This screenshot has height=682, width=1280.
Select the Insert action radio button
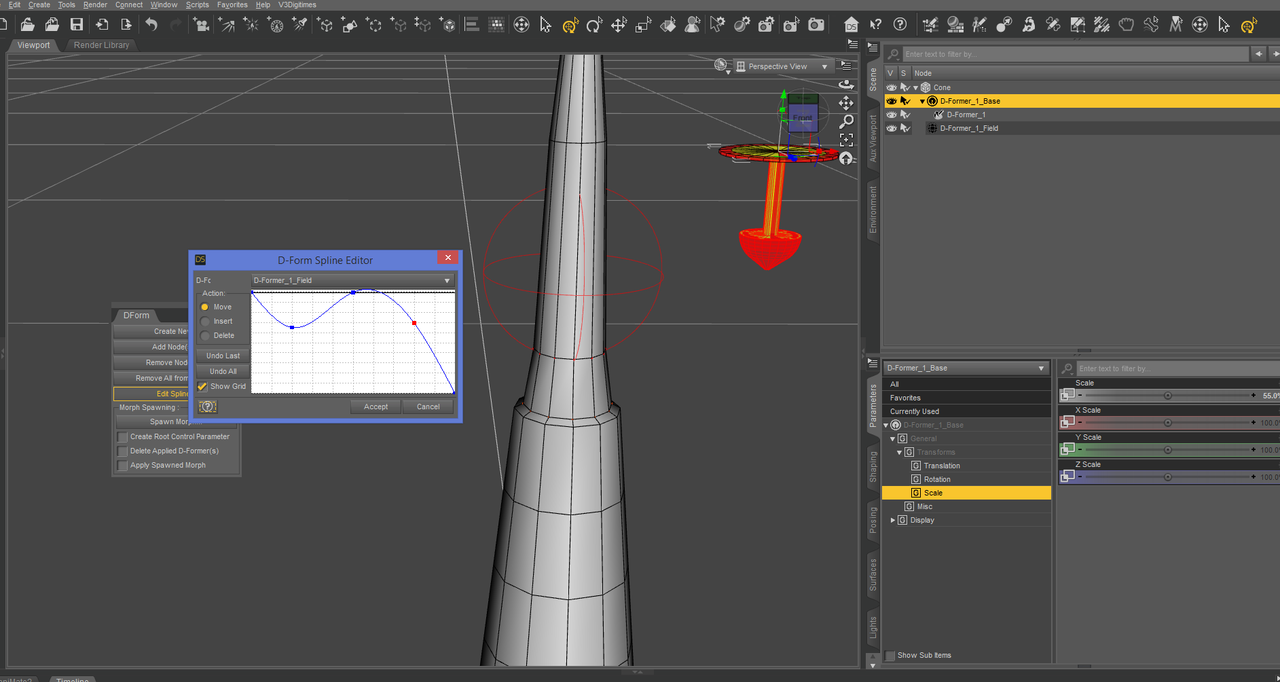tap(205, 321)
